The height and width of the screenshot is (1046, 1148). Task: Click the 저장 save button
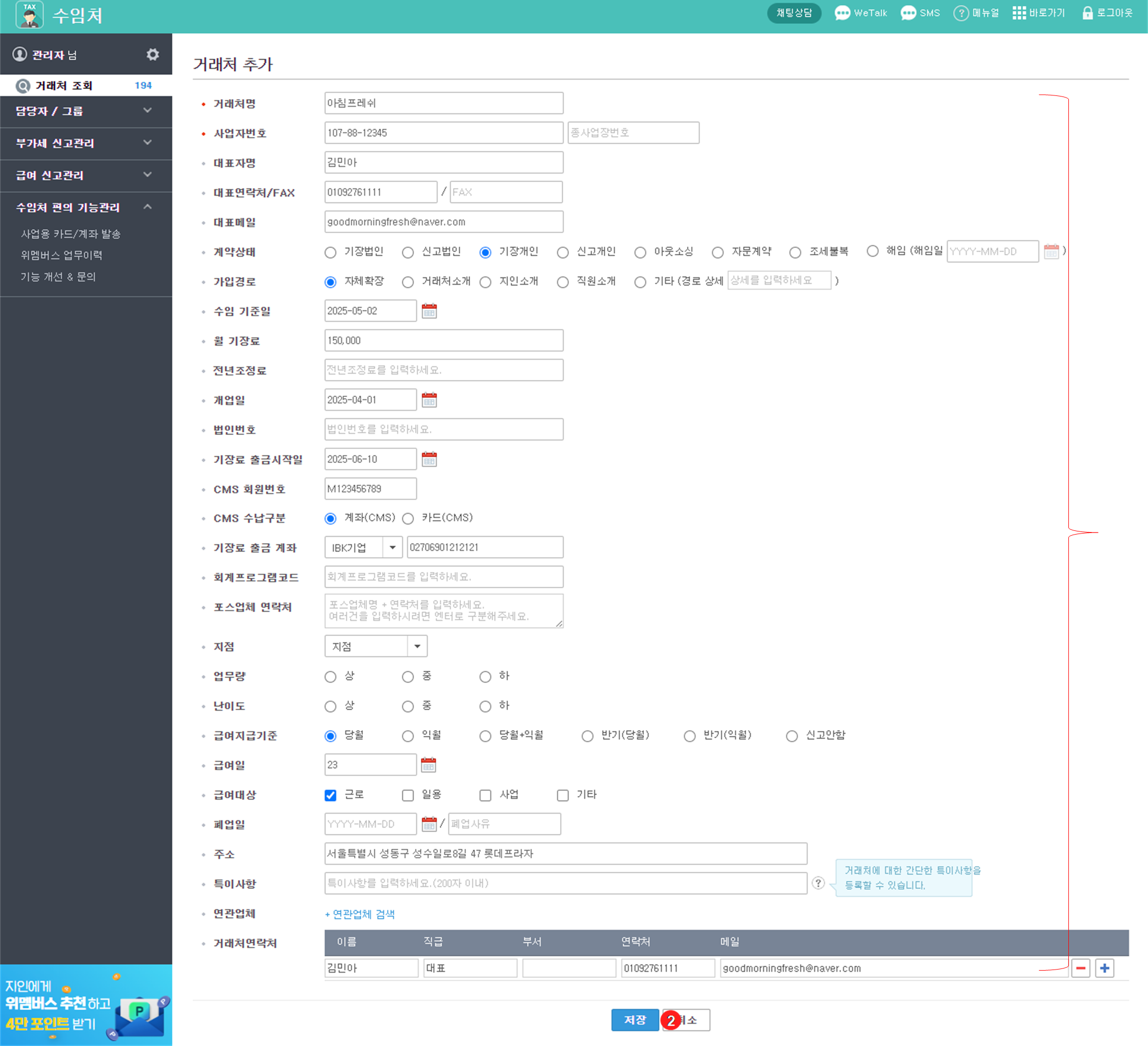click(x=634, y=1020)
